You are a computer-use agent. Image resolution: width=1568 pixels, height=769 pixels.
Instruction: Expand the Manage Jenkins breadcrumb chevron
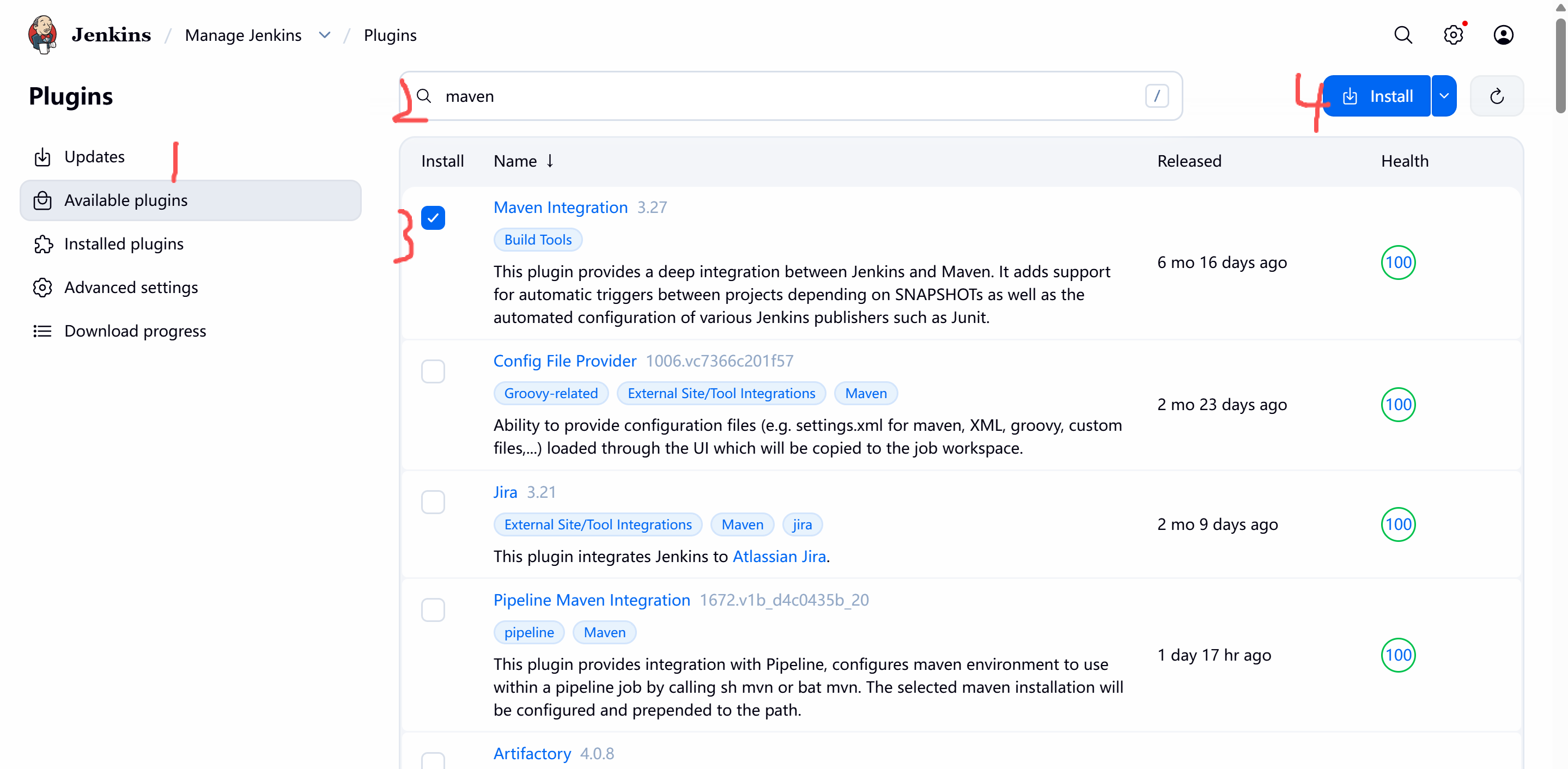pos(324,35)
